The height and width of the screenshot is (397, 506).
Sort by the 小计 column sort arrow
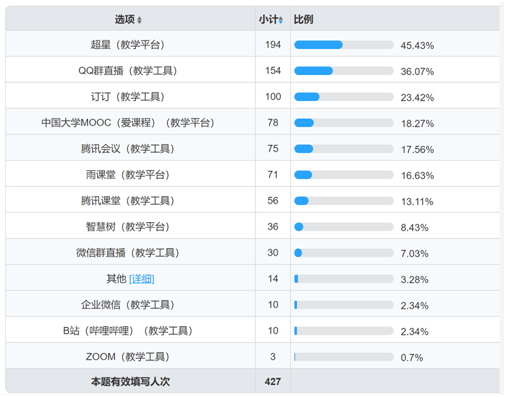pyautogui.click(x=281, y=20)
